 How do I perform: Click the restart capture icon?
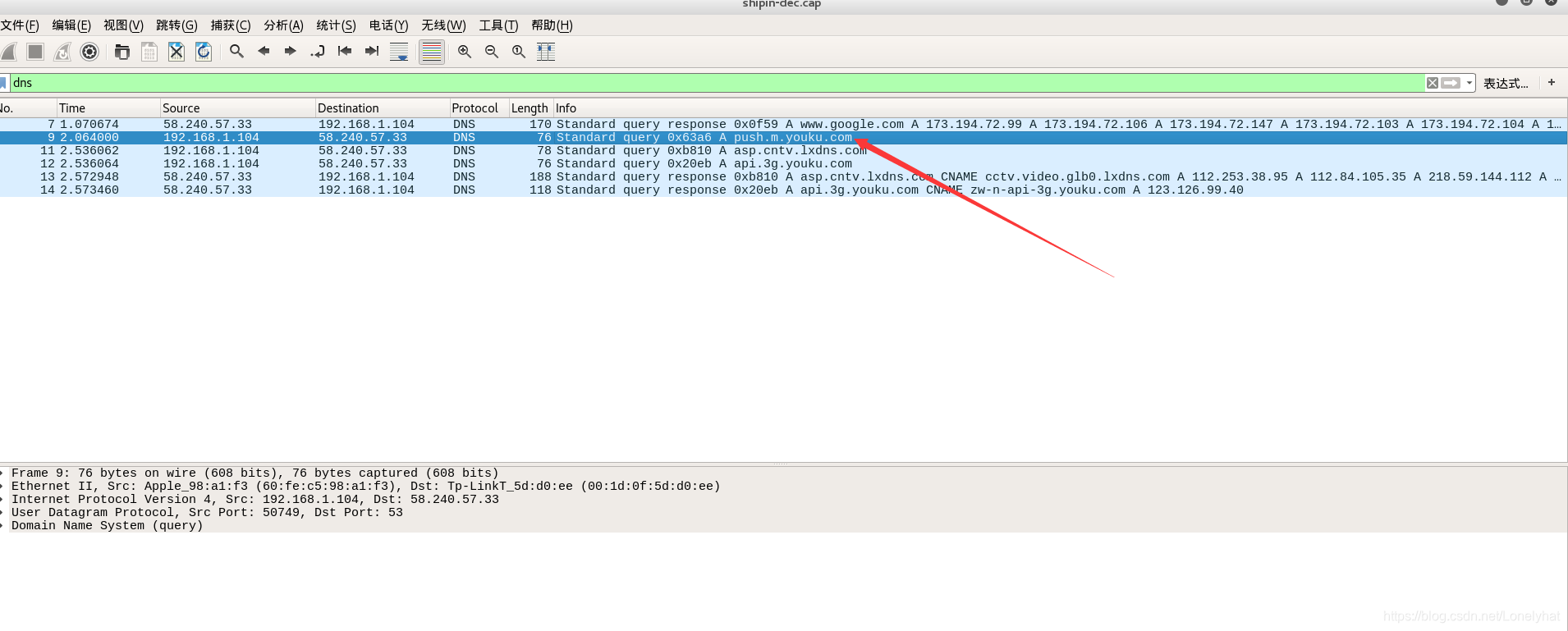point(62,52)
